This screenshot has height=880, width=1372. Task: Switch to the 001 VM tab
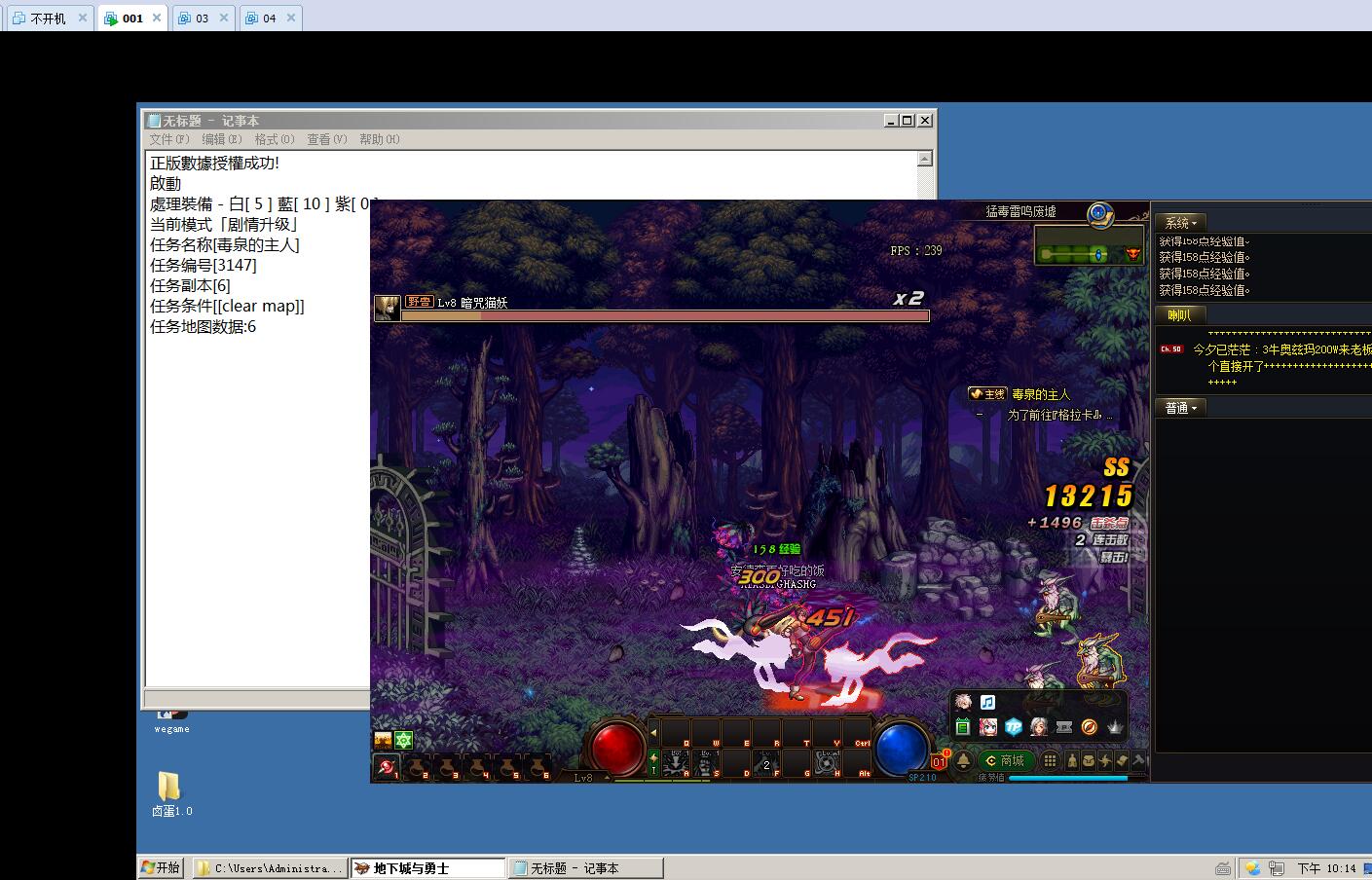tap(132, 18)
